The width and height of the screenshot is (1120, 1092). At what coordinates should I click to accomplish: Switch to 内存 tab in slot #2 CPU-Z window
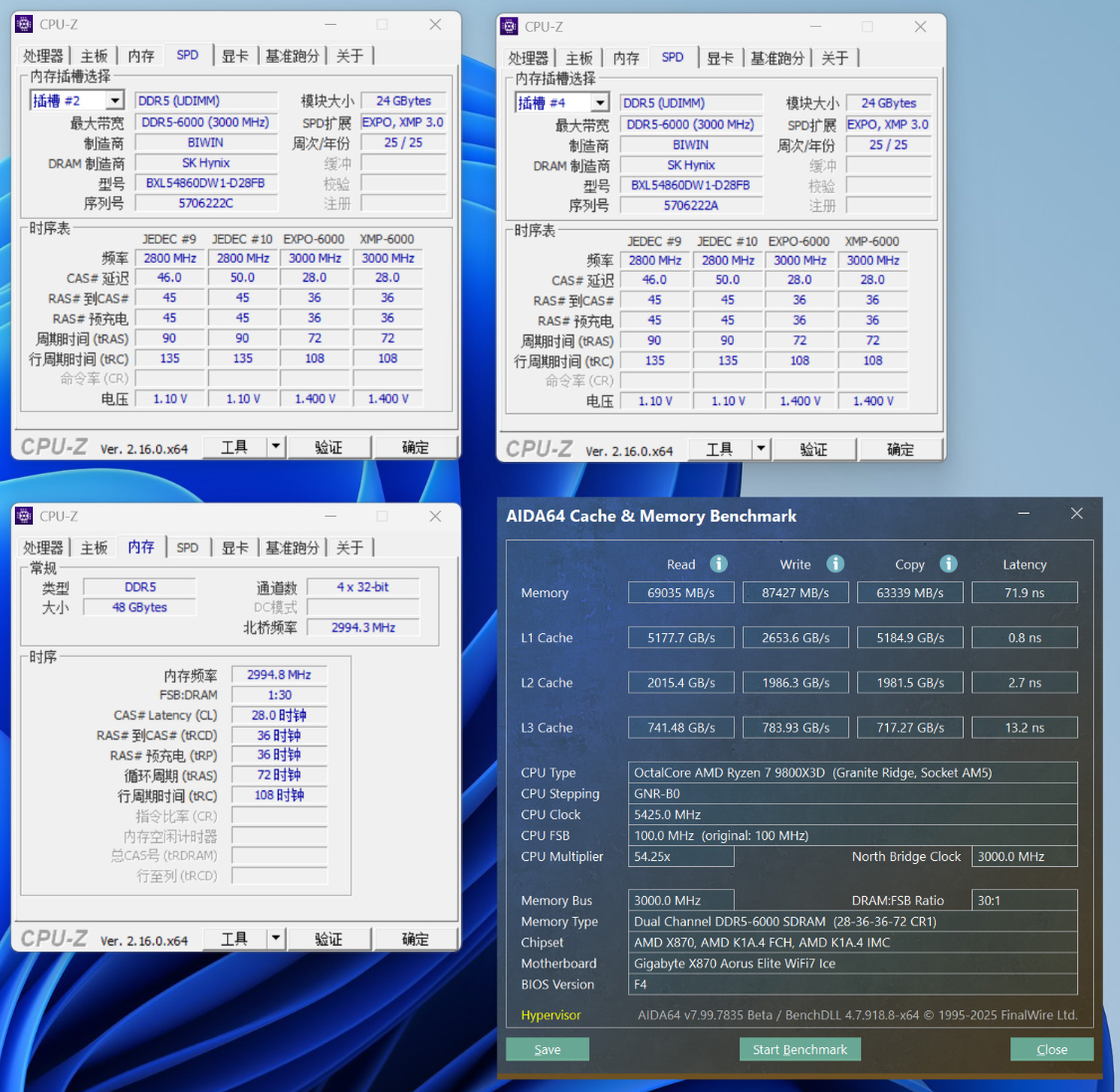point(140,56)
